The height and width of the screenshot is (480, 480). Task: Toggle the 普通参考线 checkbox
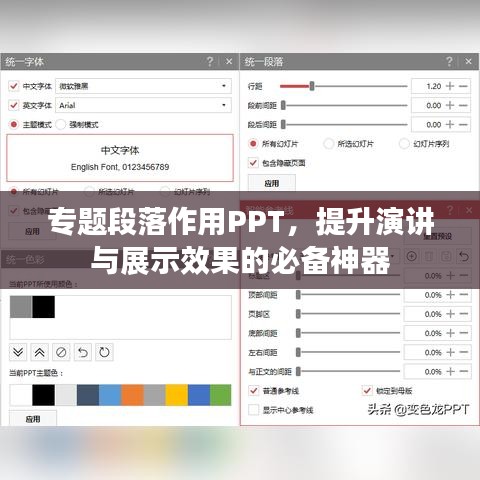[x=254, y=391]
